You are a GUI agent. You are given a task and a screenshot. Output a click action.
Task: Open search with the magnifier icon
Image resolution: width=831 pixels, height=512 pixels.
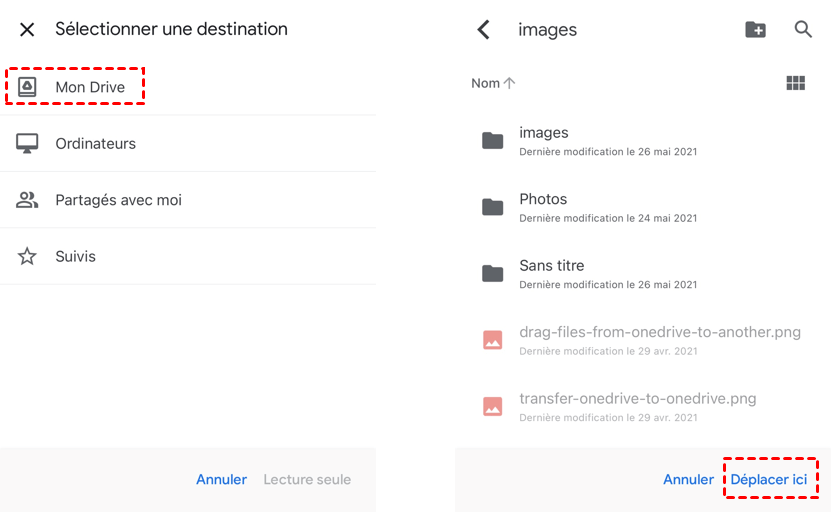pos(803,30)
